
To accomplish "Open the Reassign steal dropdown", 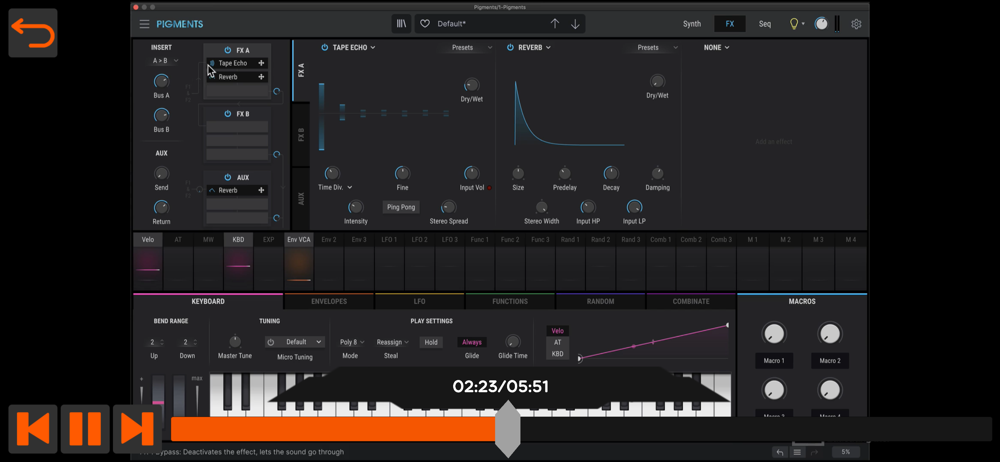I will point(392,342).
